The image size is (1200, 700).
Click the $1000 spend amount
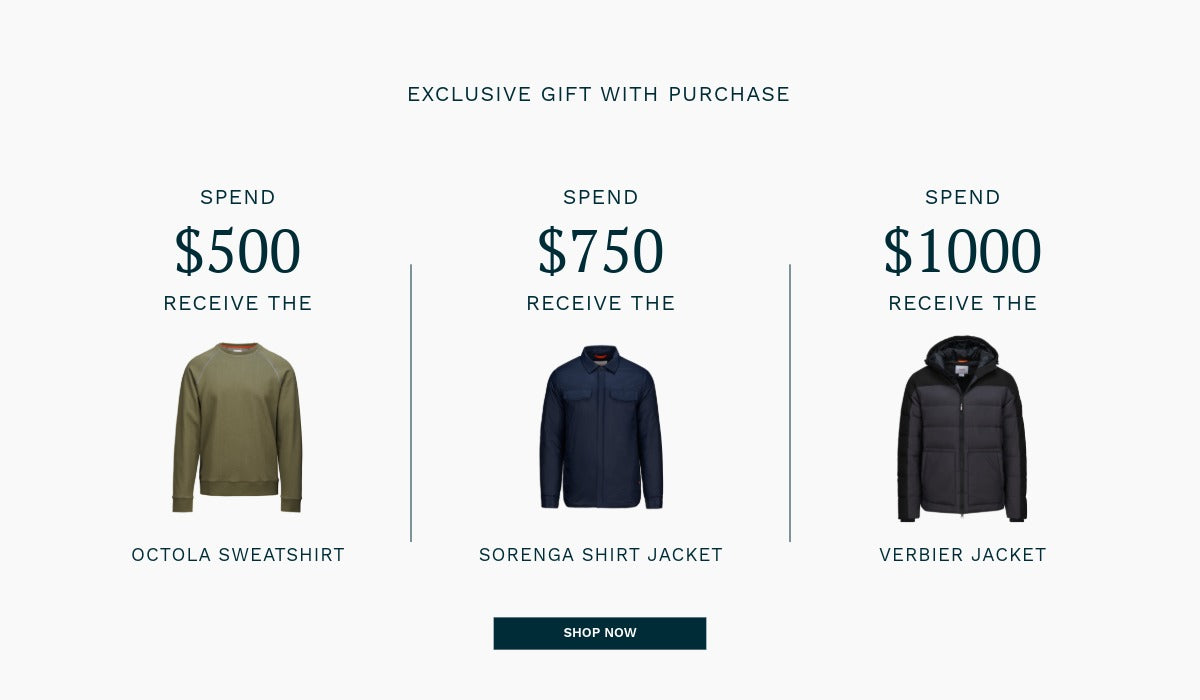click(x=962, y=251)
